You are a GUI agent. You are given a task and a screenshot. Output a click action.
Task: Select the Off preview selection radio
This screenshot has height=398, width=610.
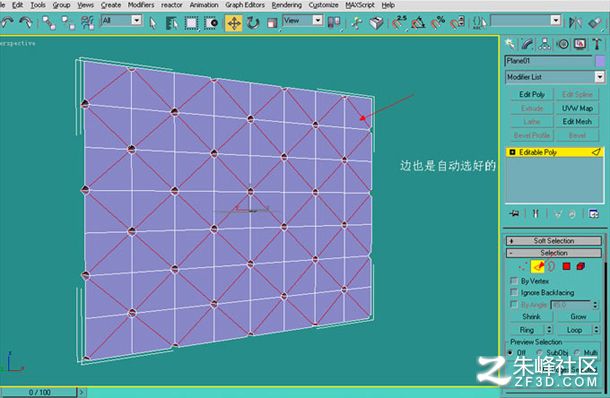pyautogui.click(x=510, y=352)
